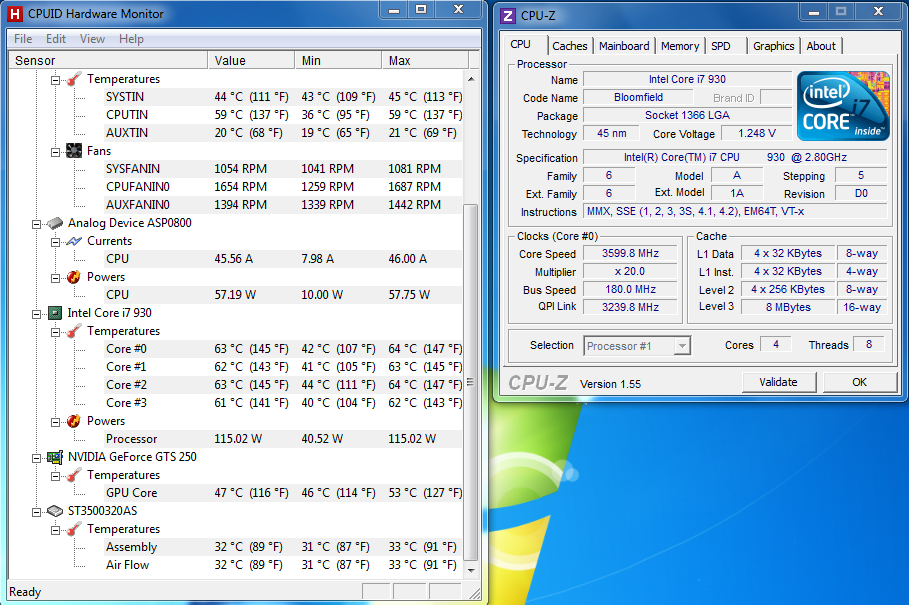Select the Air Flow temperature row
Viewport: 909px width, 605px height.
[x=283, y=564]
